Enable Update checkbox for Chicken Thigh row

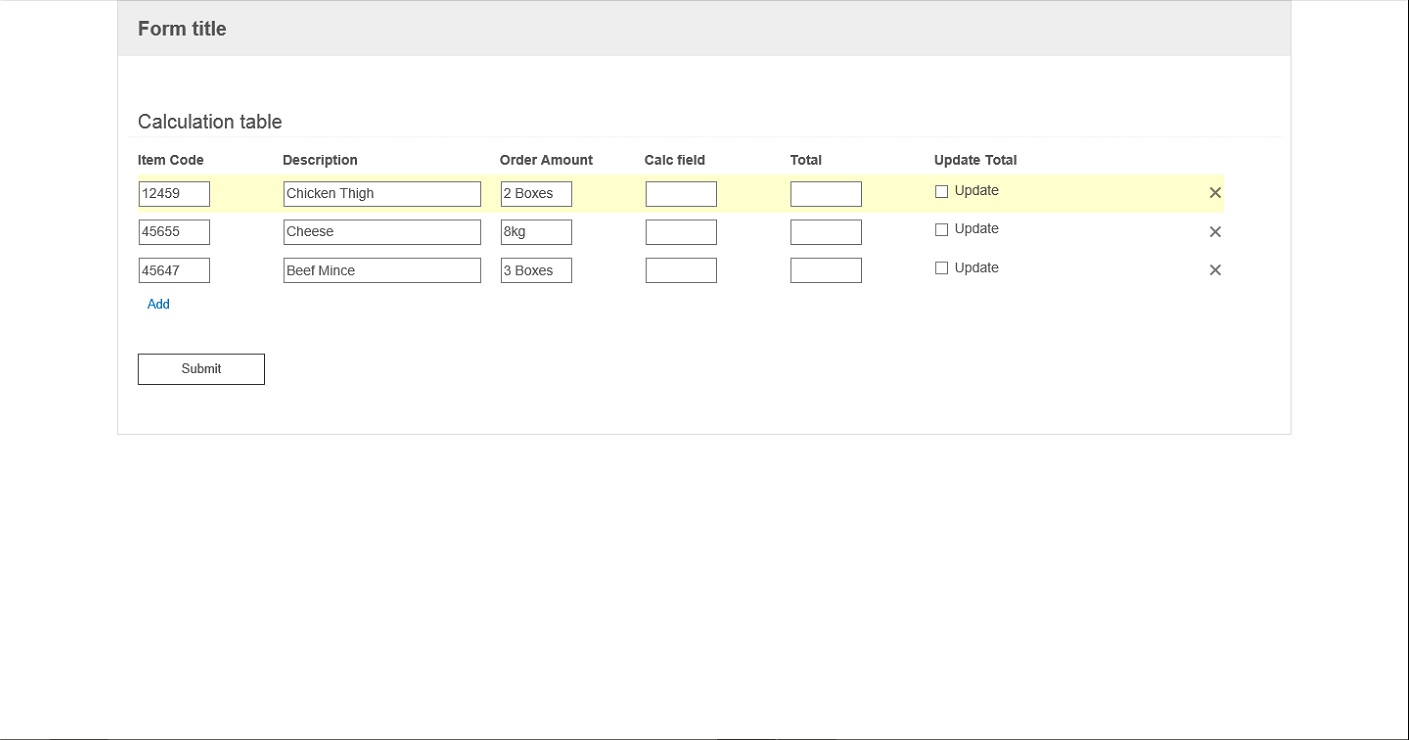(941, 192)
